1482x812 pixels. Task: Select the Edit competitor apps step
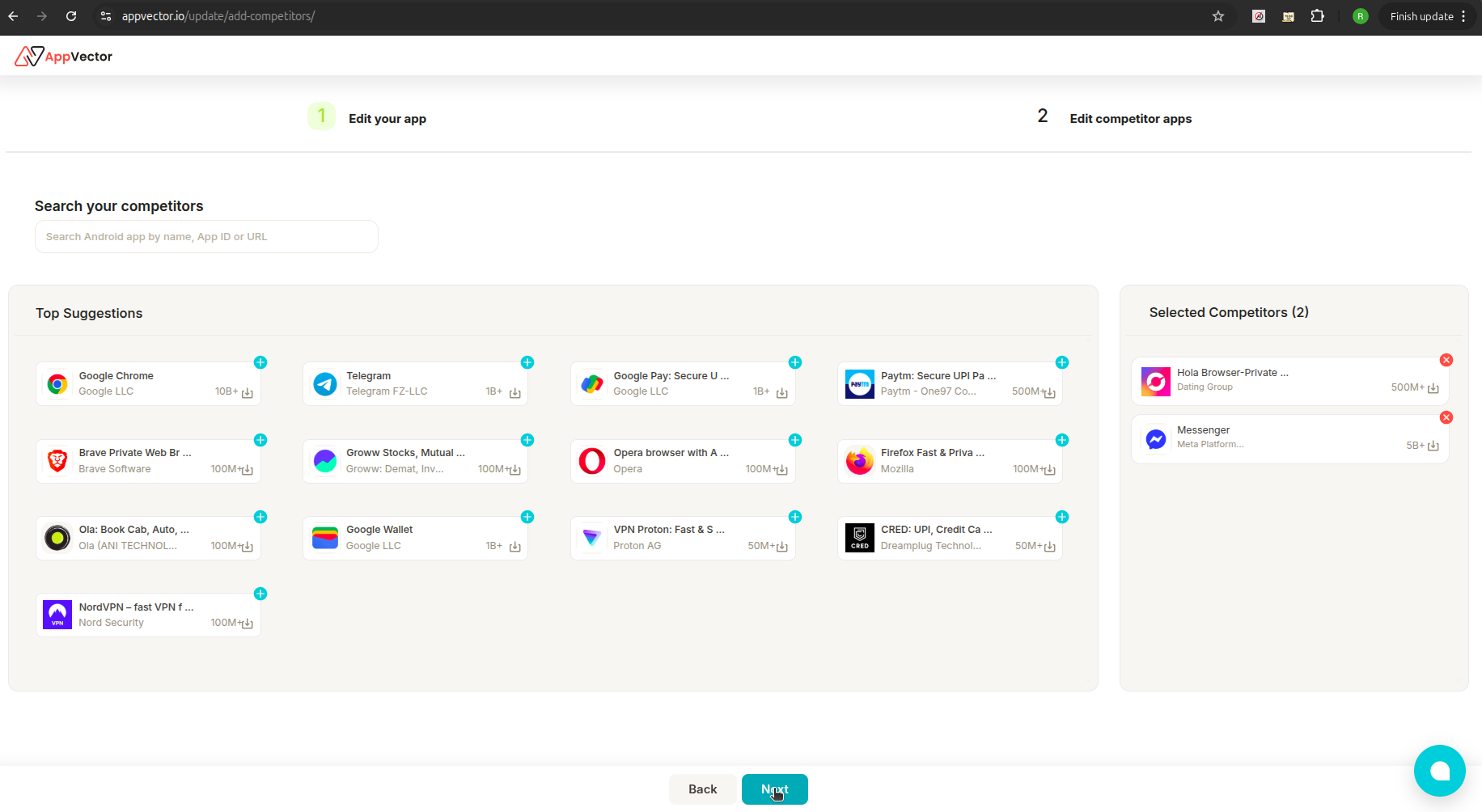1130,118
